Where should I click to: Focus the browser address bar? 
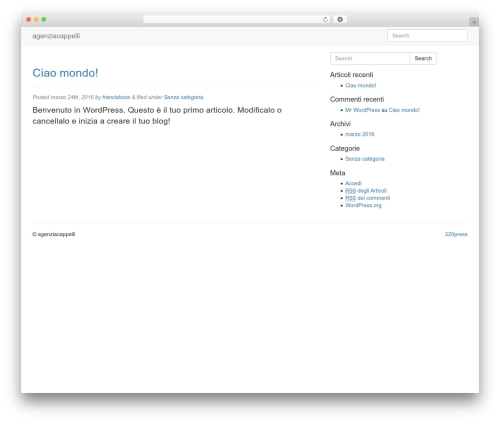point(237,19)
